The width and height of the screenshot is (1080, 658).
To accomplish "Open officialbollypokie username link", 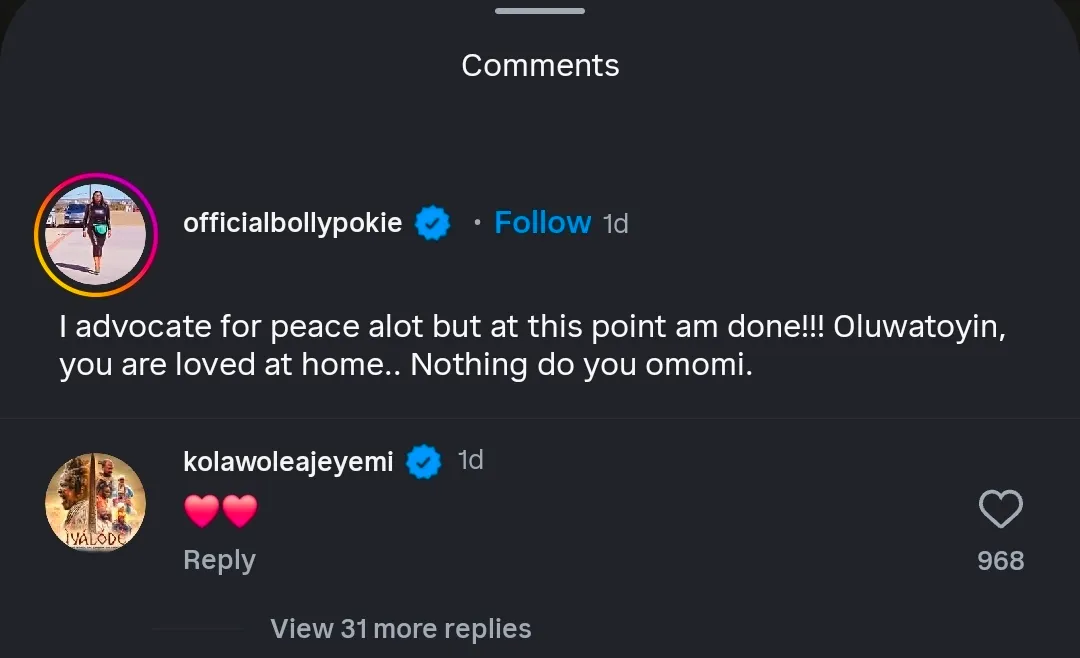I will click(292, 223).
